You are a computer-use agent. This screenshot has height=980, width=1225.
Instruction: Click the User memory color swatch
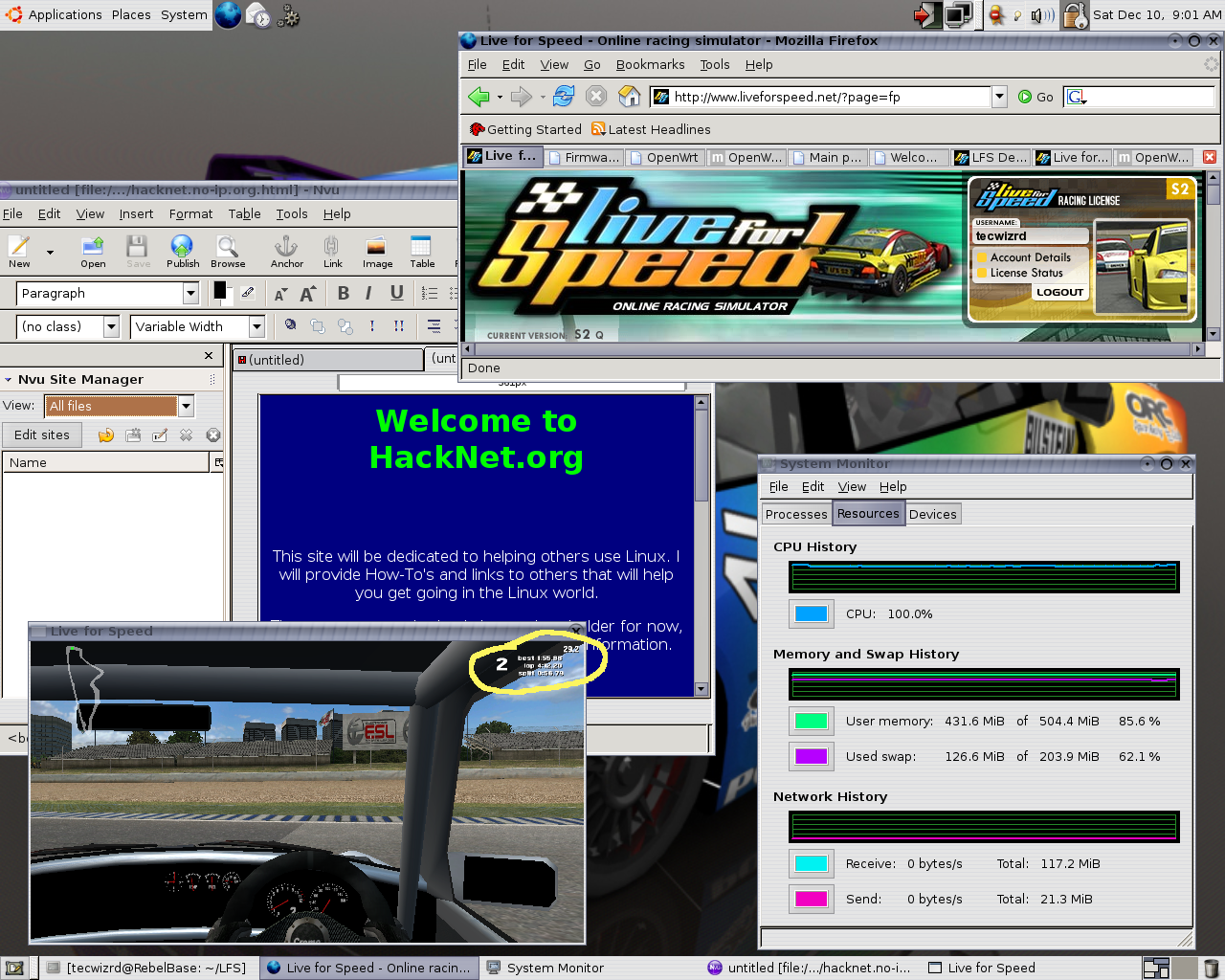click(x=811, y=721)
